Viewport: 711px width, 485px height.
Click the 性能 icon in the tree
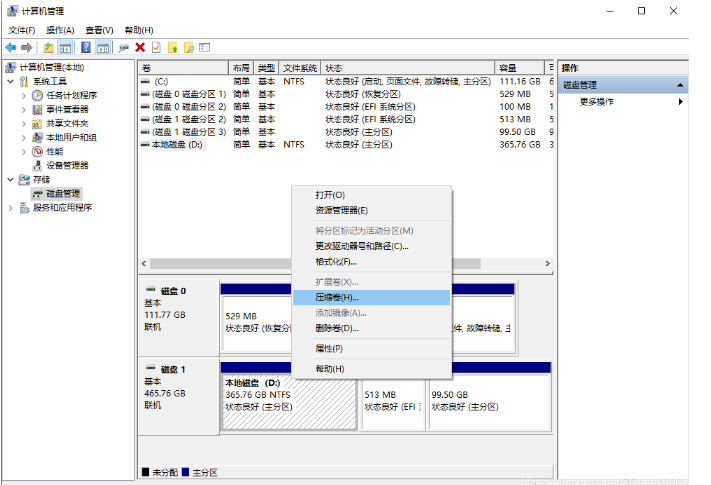coord(38,151)
